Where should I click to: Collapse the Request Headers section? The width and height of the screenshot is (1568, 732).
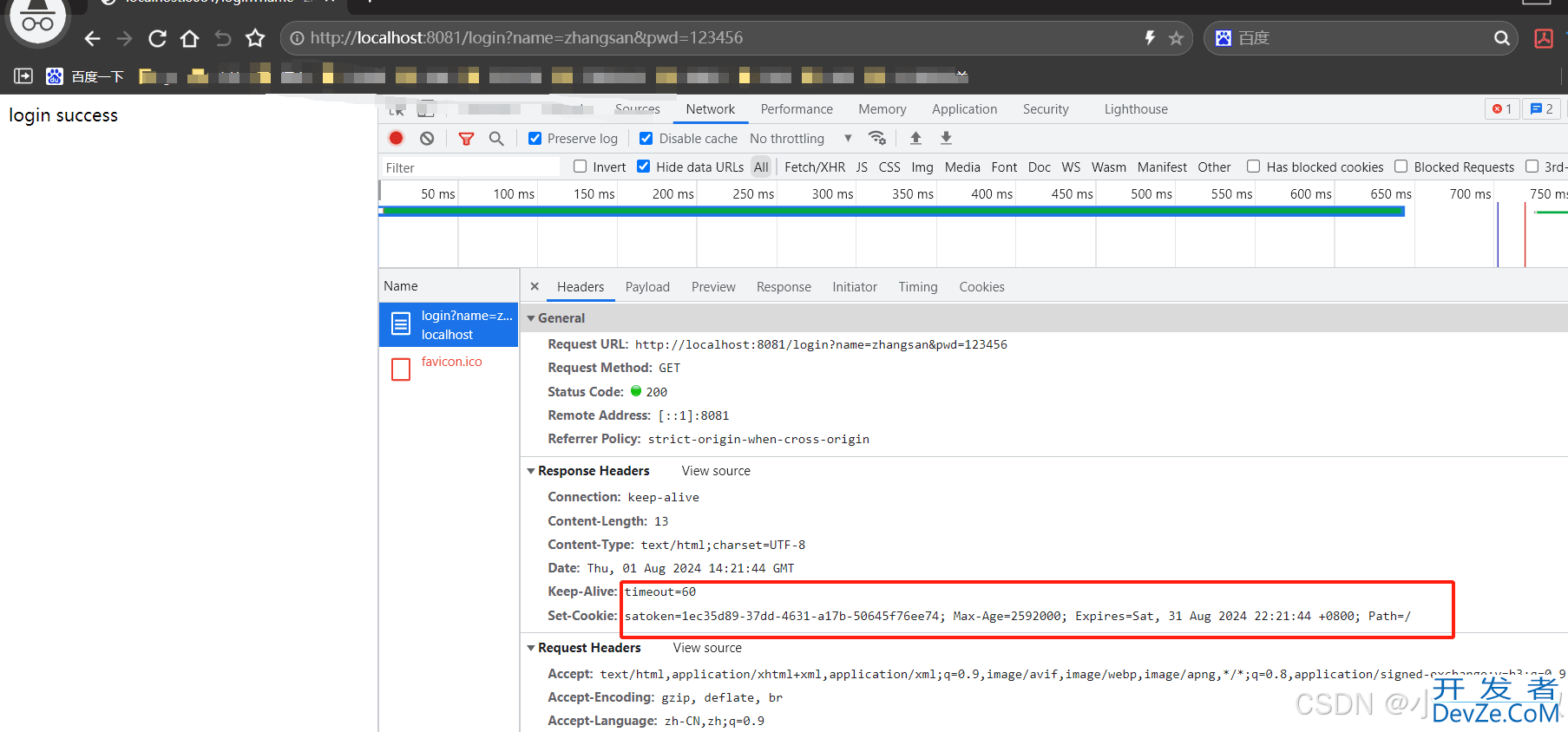(x=531, y=648)
